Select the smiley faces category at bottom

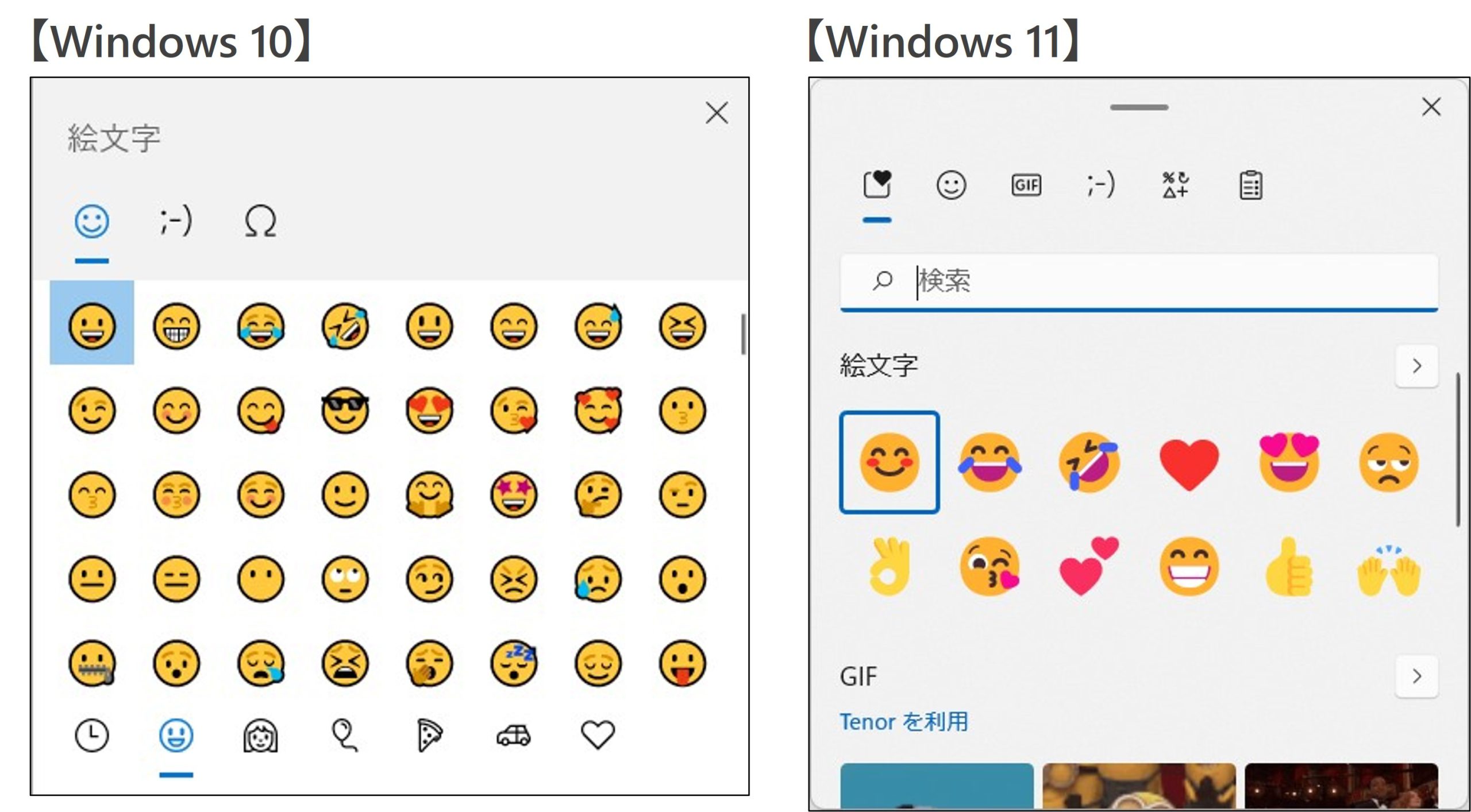pos(176,735)
